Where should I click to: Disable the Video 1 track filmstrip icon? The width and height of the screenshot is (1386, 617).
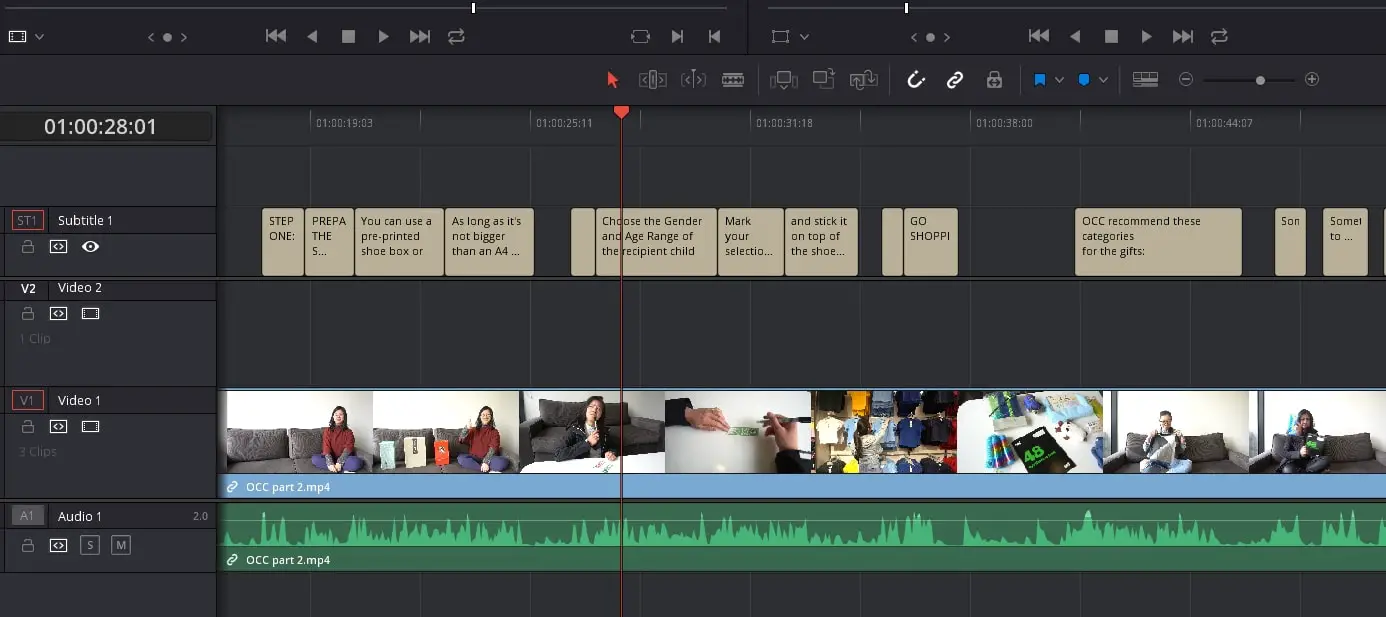point(90,426)
